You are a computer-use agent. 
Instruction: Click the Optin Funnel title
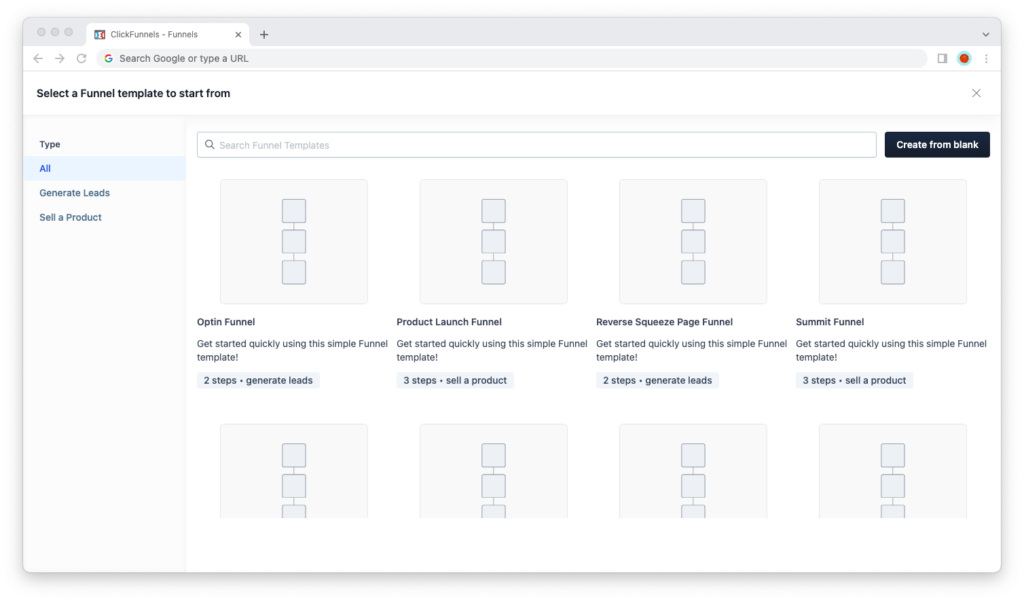pyautogui.click(x=226, y=322)
